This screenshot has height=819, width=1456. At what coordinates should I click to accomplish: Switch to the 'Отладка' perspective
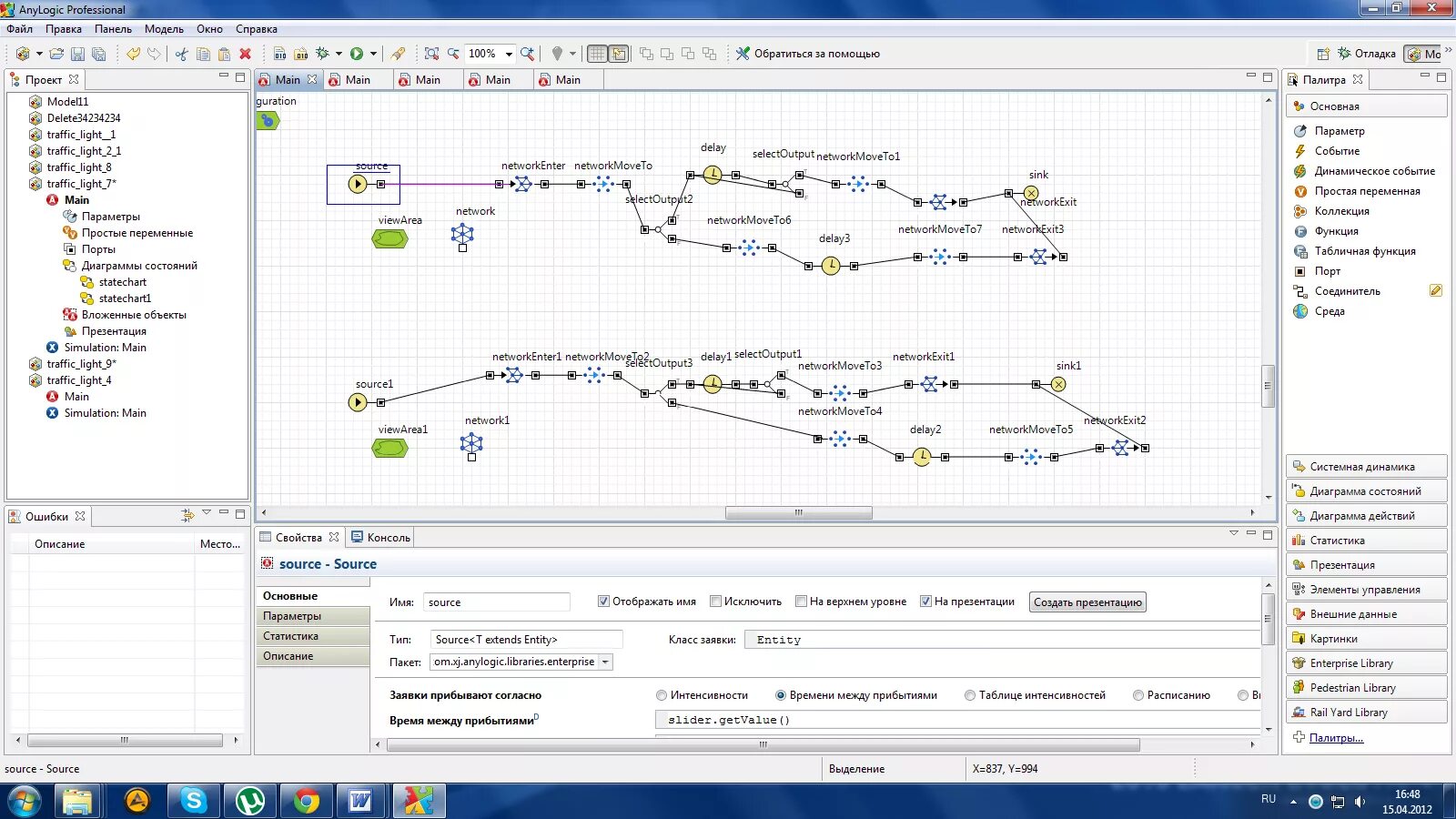pos(1366,54)
